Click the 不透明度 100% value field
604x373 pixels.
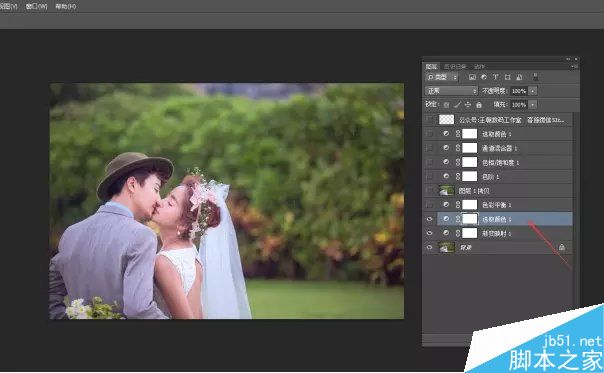tap(519, 91)
